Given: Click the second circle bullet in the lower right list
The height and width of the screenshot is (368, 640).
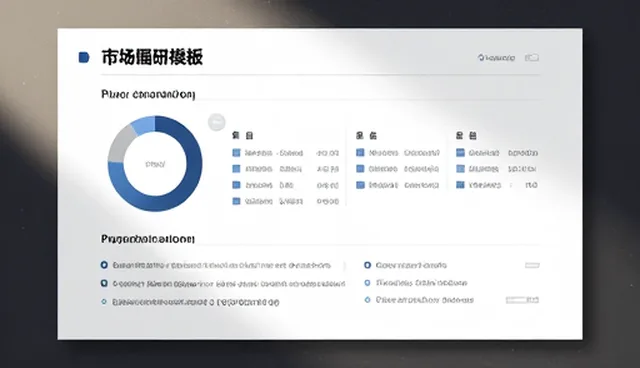Looking at the screenshot, I should 367,283.
